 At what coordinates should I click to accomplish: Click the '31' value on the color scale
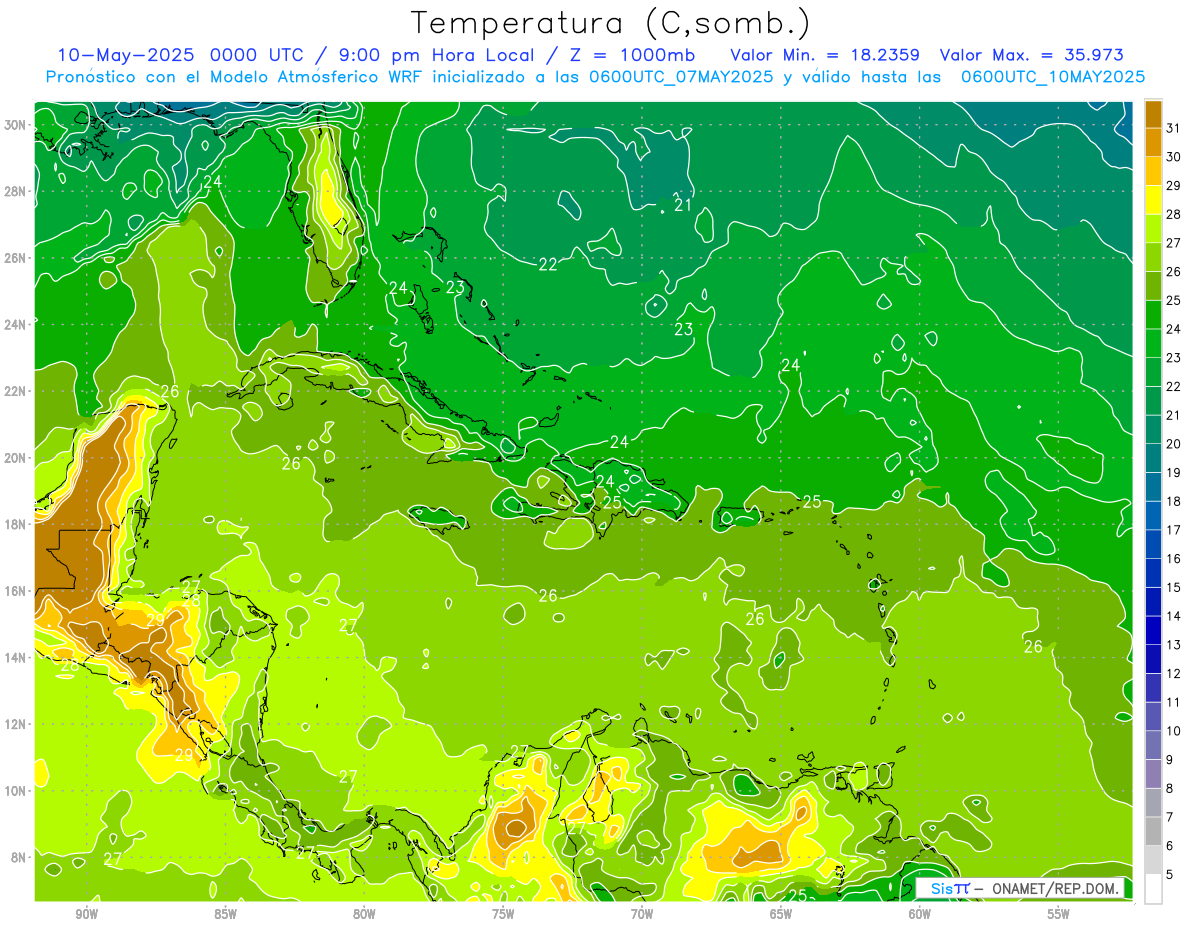1174,128
